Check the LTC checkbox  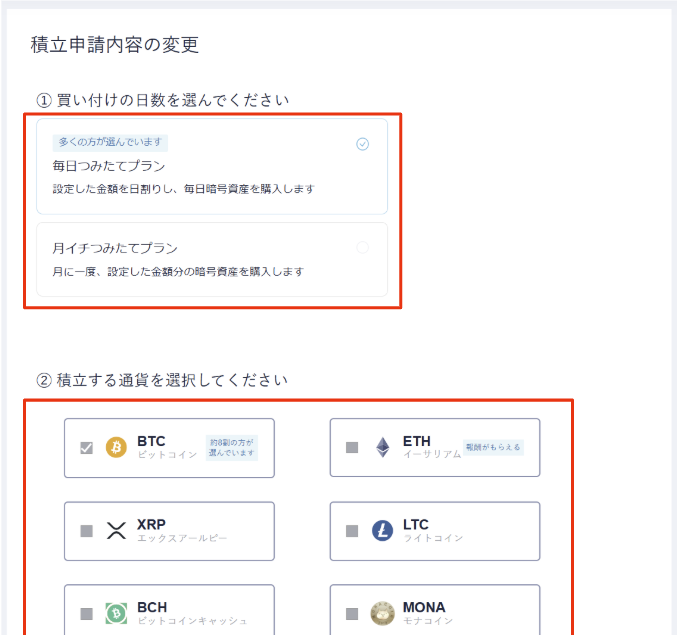pyautogui.click(x=352, y=531)
